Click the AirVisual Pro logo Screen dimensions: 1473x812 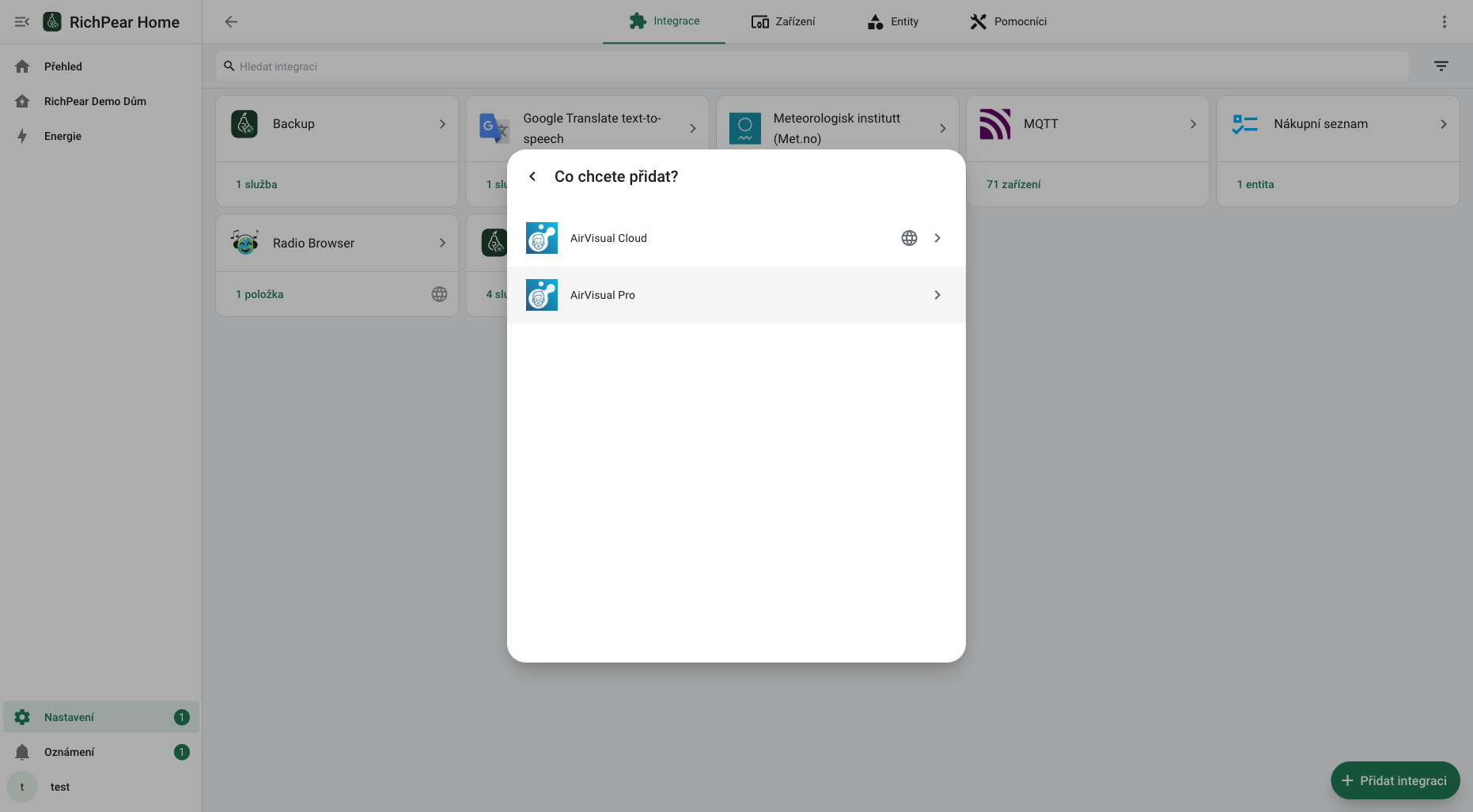click(542, 295)
